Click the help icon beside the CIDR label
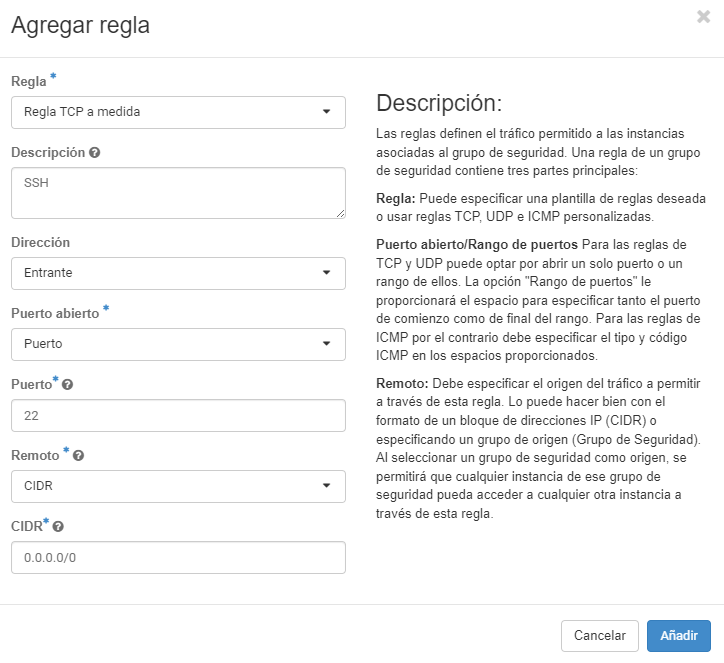 58,526
